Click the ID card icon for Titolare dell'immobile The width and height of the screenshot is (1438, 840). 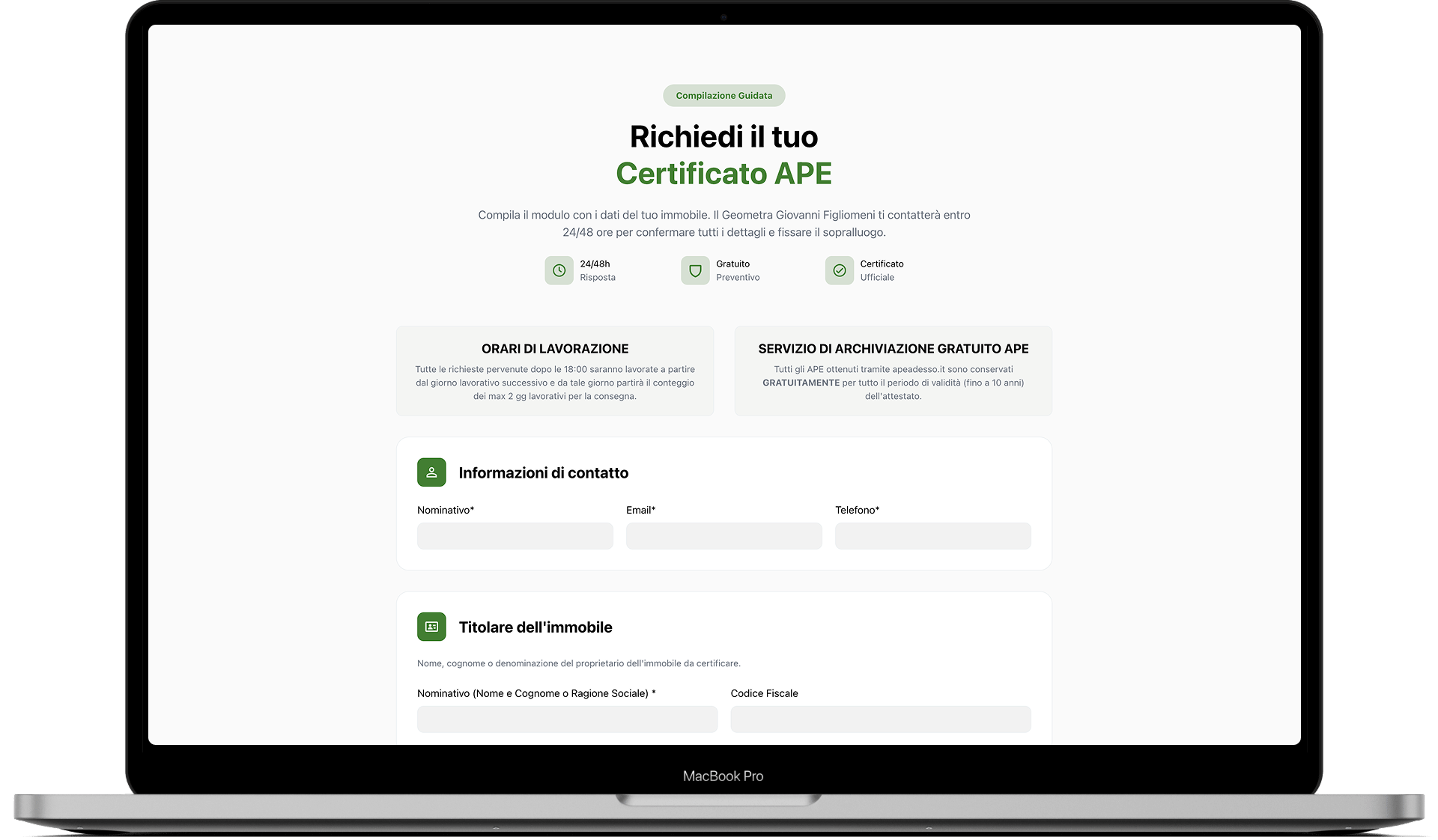pyautogui.click(x=431, y=627)
